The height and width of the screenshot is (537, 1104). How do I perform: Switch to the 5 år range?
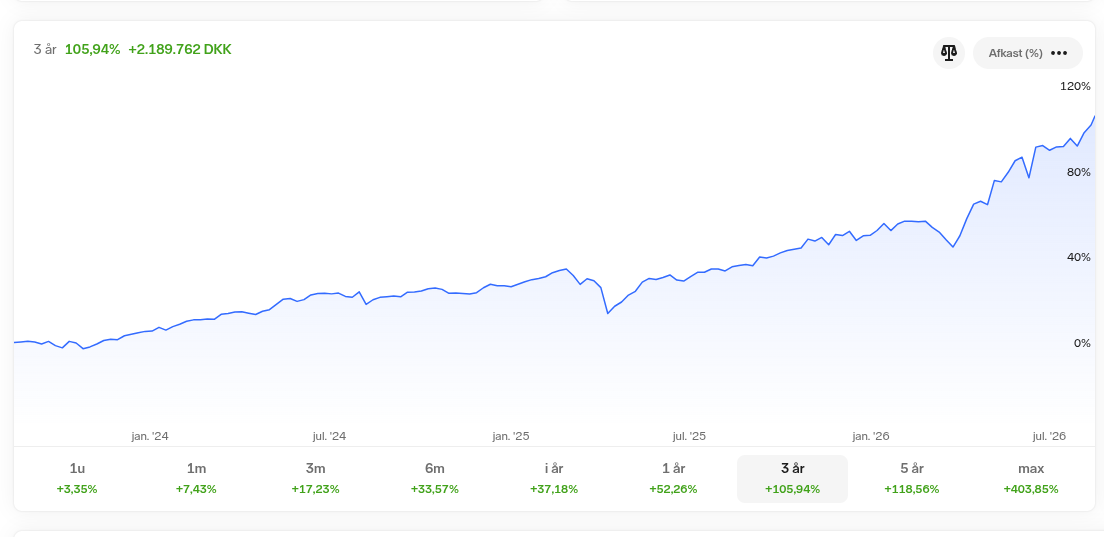pos(912,479)
